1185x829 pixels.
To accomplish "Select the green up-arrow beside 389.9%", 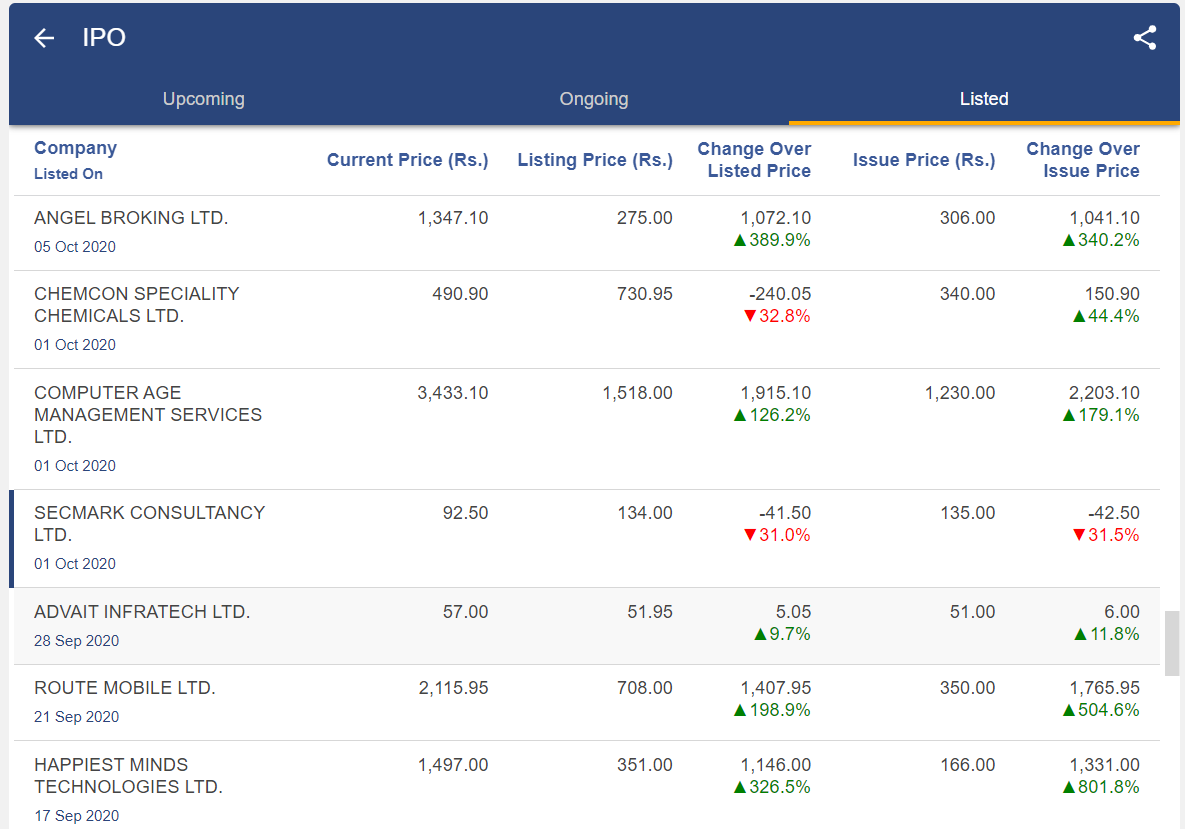I will tap(738, 240).
